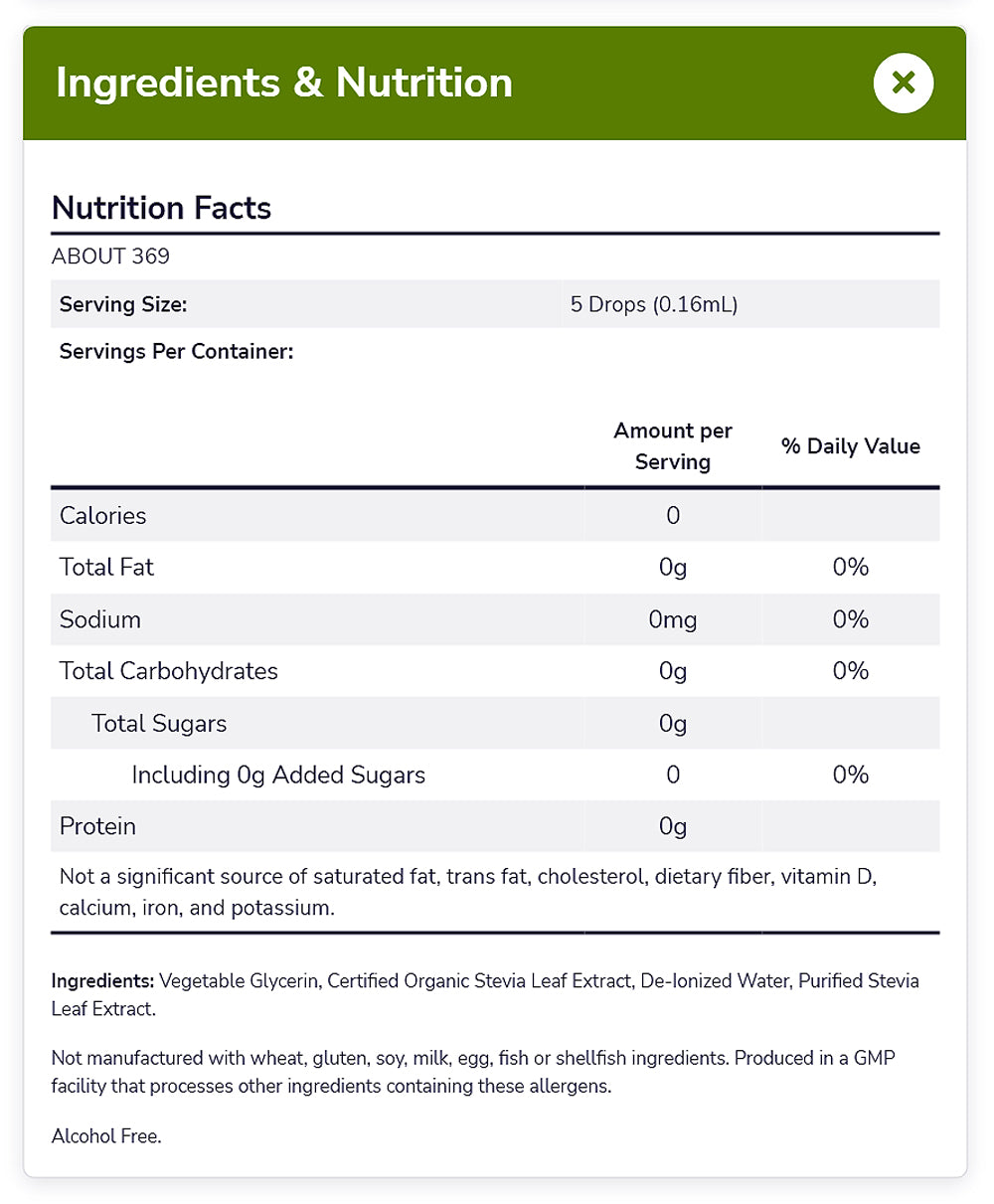
Task: Close the Ingredients & Nutrition dialog
Action: [x=903, y=83]
